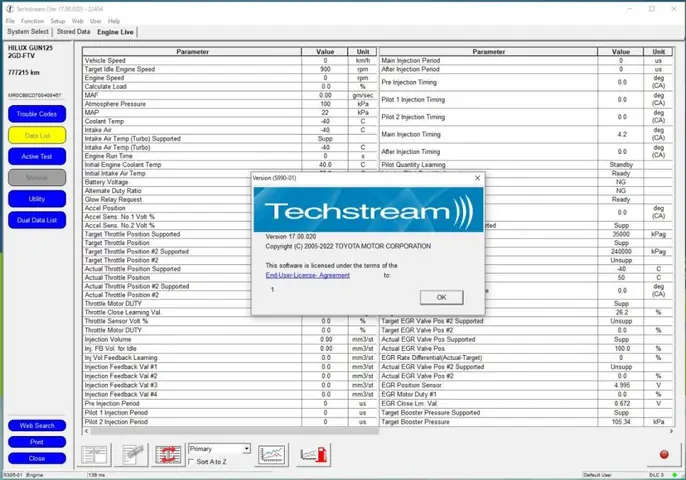Close the Version dialog with X

coord(477,178)
